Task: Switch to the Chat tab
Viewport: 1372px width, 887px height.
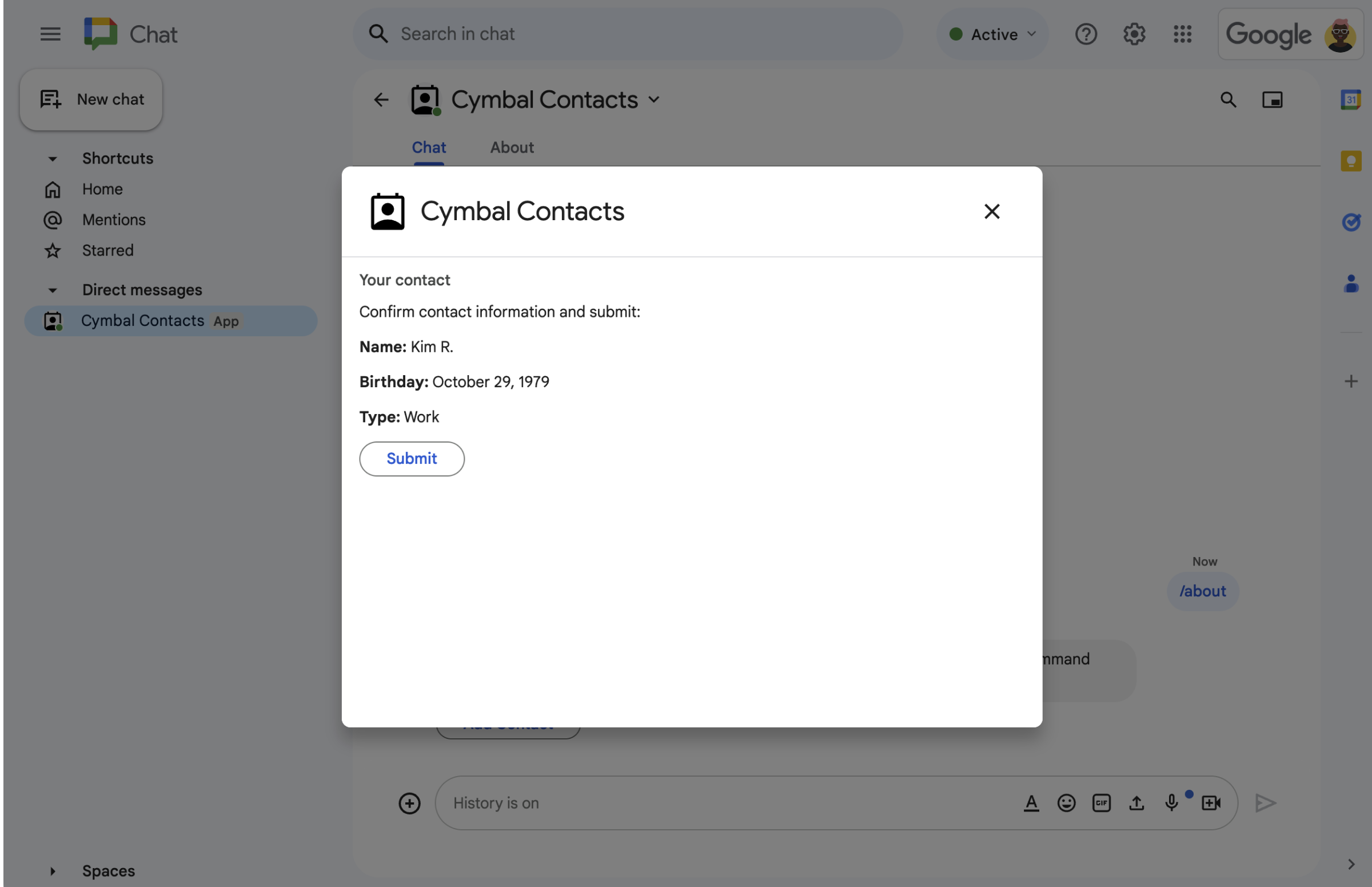Action: [x=428, y=148]
